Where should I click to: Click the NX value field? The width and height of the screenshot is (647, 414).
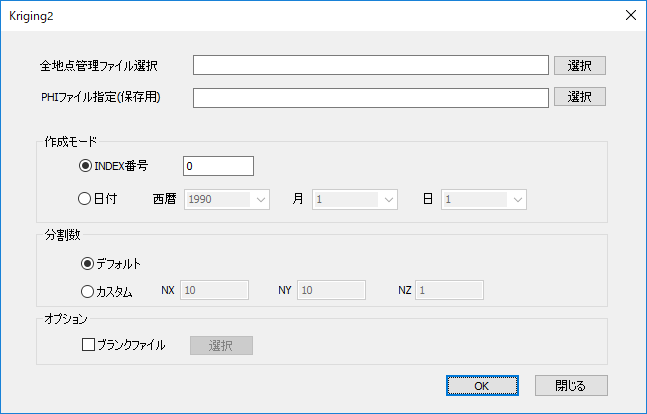point(214,291)
